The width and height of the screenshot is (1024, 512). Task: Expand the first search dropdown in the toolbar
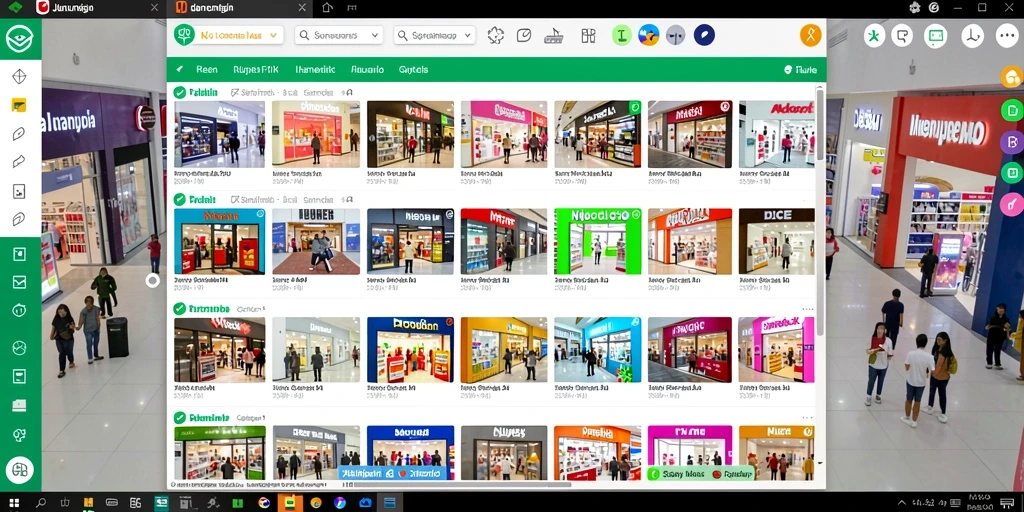(338, 35)
